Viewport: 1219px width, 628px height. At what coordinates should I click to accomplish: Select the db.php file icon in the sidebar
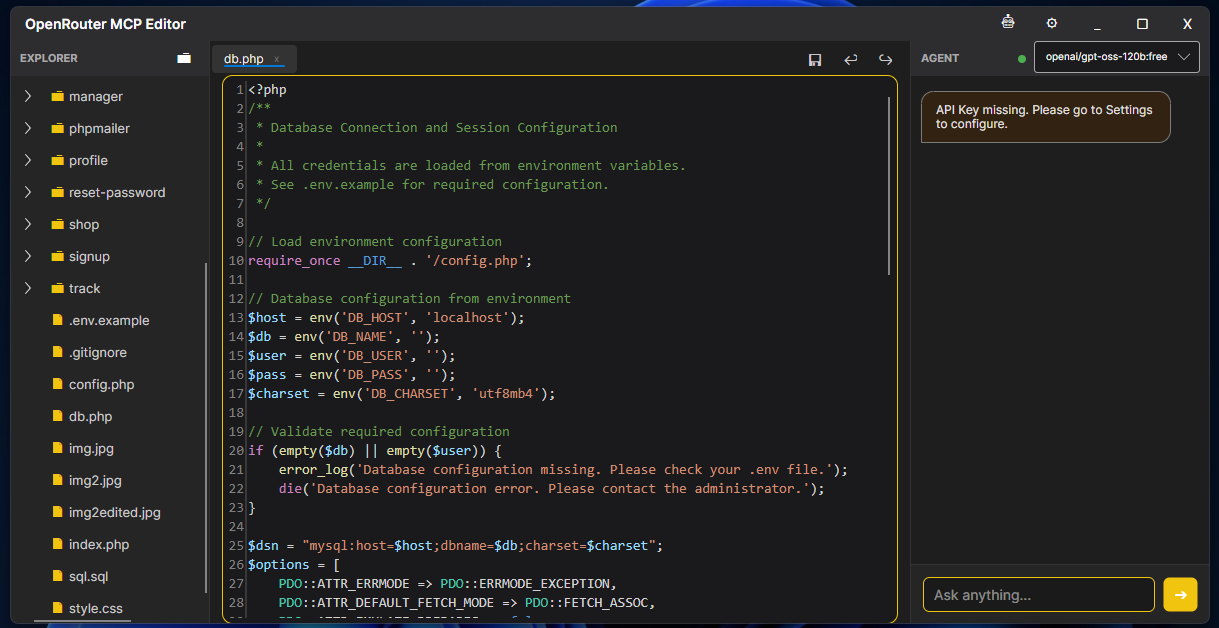coord(57,416)
